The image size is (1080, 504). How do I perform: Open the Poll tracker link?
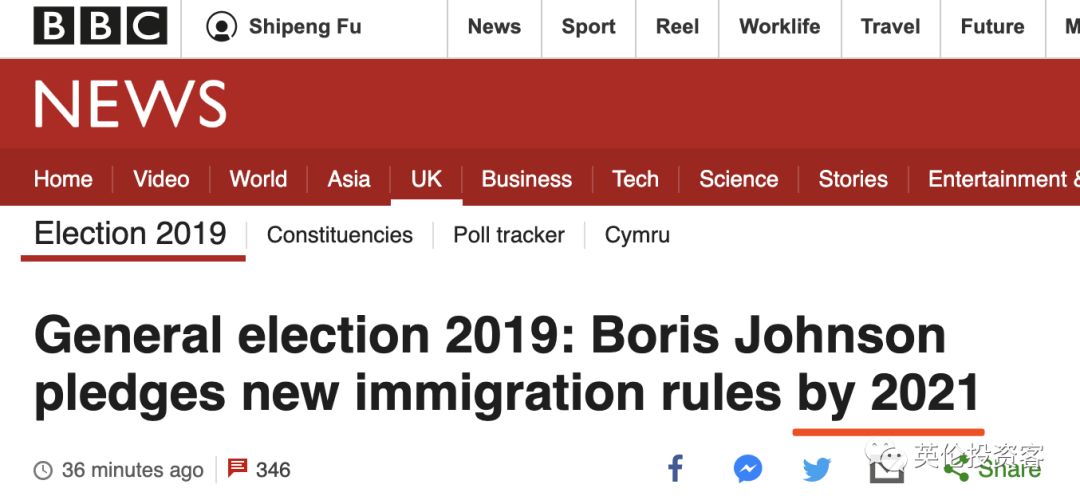tap(508, 235)
